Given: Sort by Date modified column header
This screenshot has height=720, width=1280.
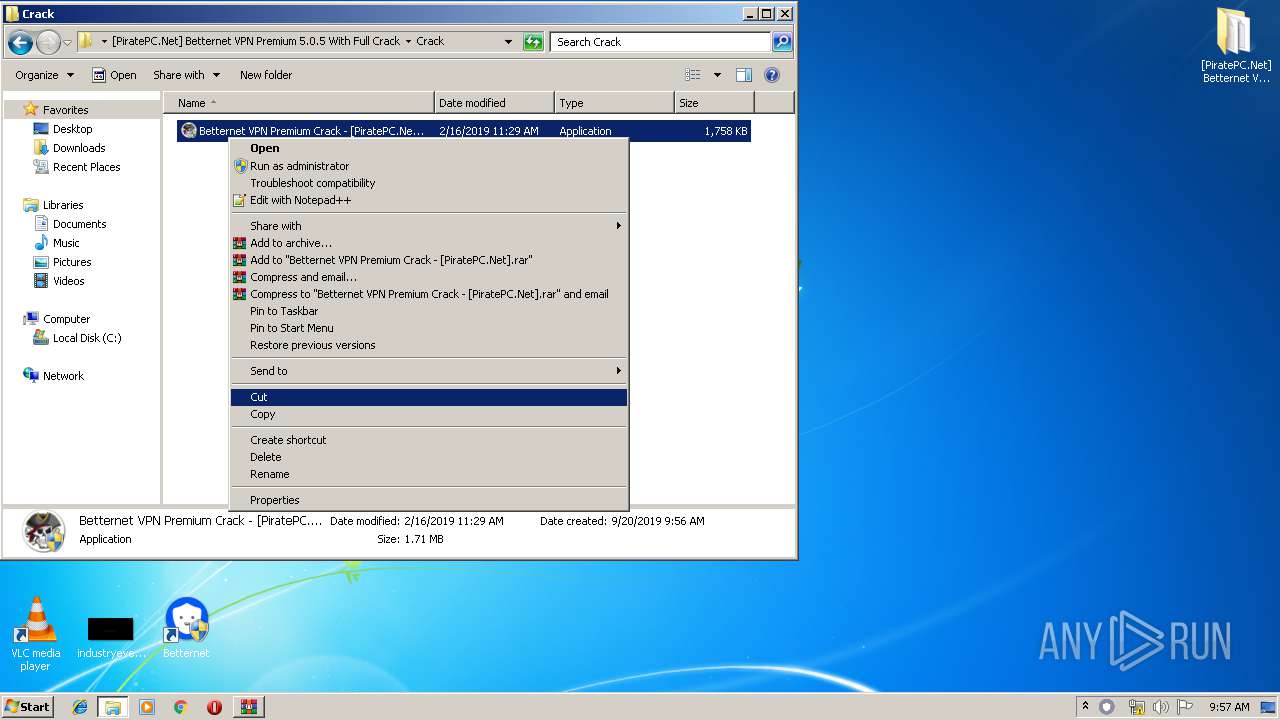Looking at the screenshot, I should pos(494,103).
